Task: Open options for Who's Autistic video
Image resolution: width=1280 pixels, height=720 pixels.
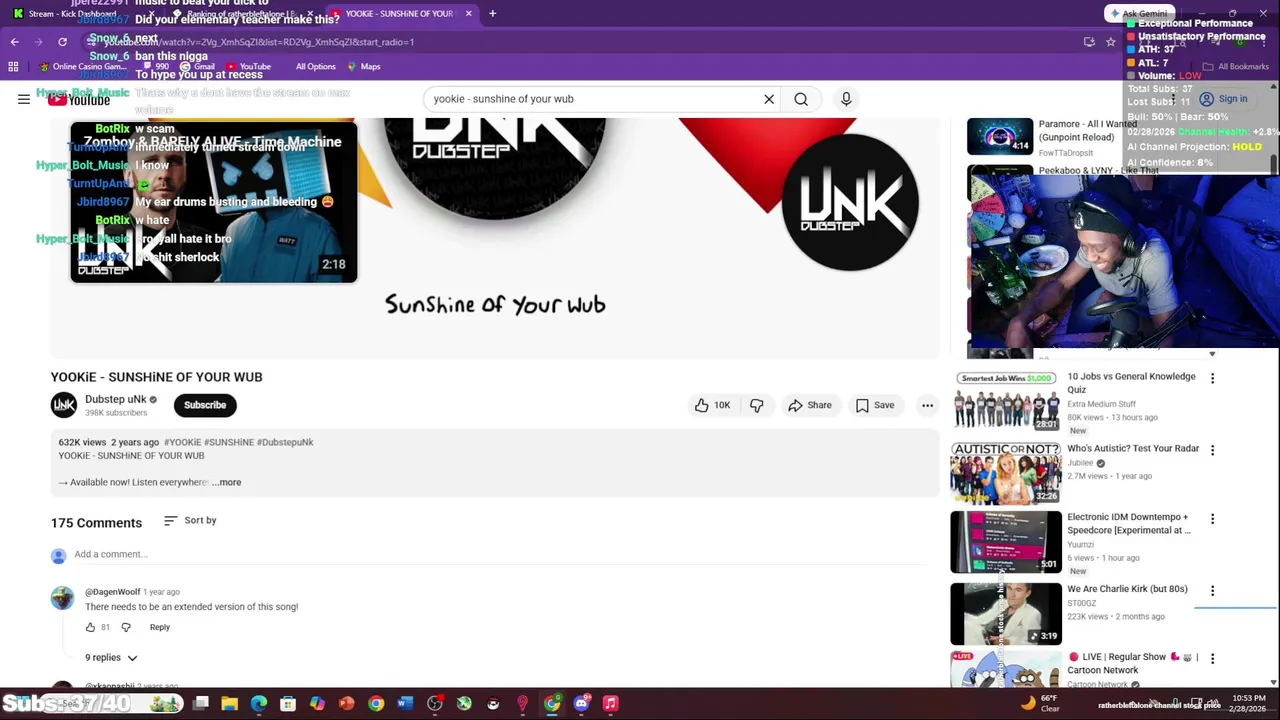Action: coord(1212,451)
